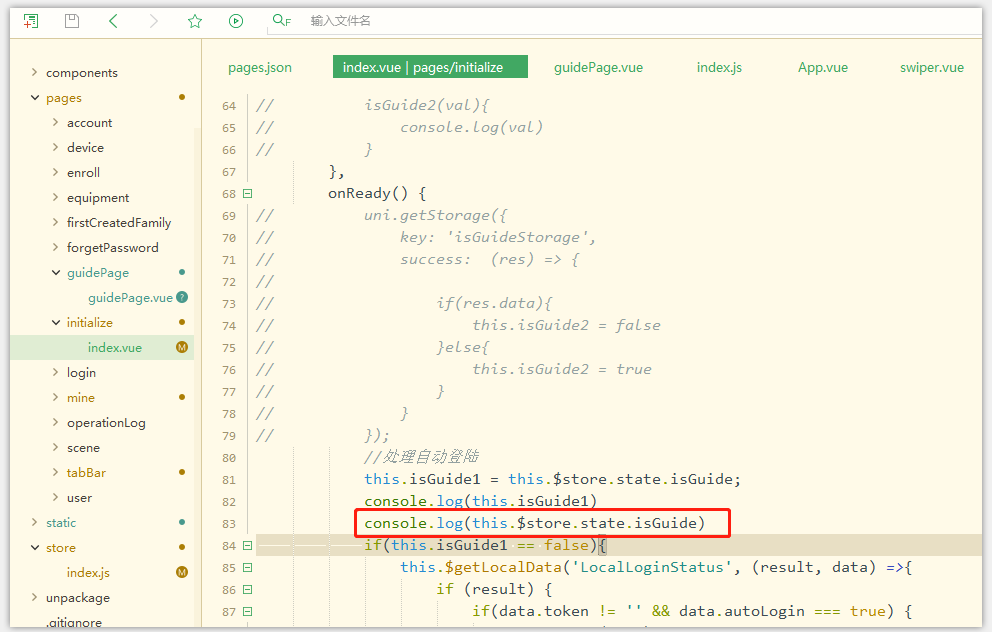Toggle code fold on line 87
This screenshot has height=632, width=992.
[x=247, y=612]
